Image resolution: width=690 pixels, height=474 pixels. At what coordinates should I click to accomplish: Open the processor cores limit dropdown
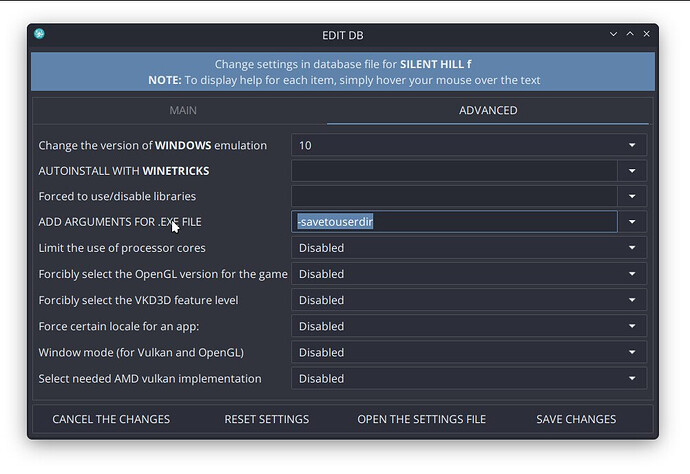(x=468, y=247)
